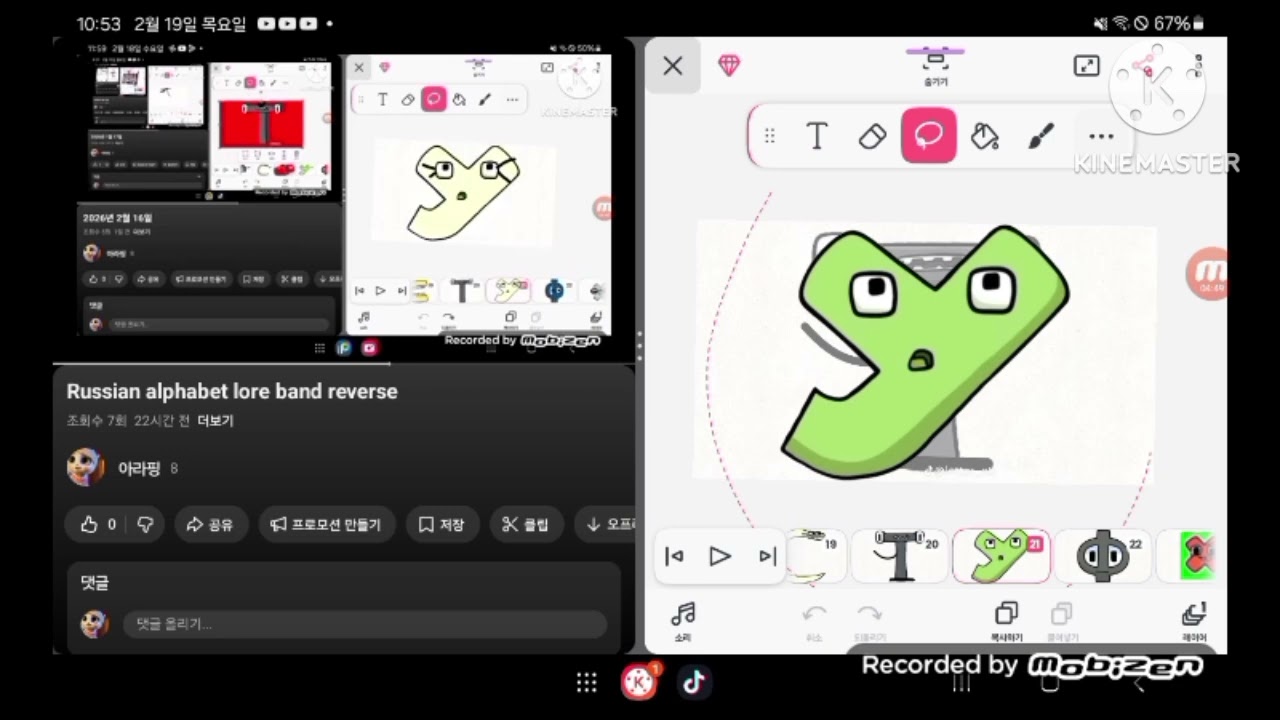Expand description with 더보기

(x=215, y=421)
